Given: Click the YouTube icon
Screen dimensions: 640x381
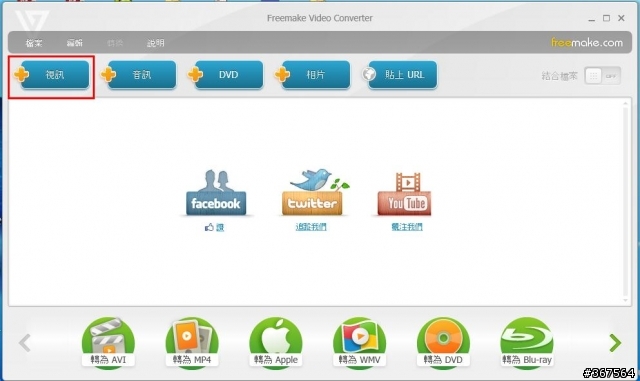Looking at the screenshot, I should tap(404, 194).
